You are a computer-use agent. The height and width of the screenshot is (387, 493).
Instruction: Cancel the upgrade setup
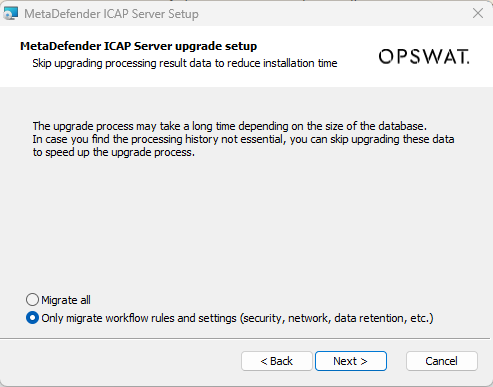tap(442, 361)
